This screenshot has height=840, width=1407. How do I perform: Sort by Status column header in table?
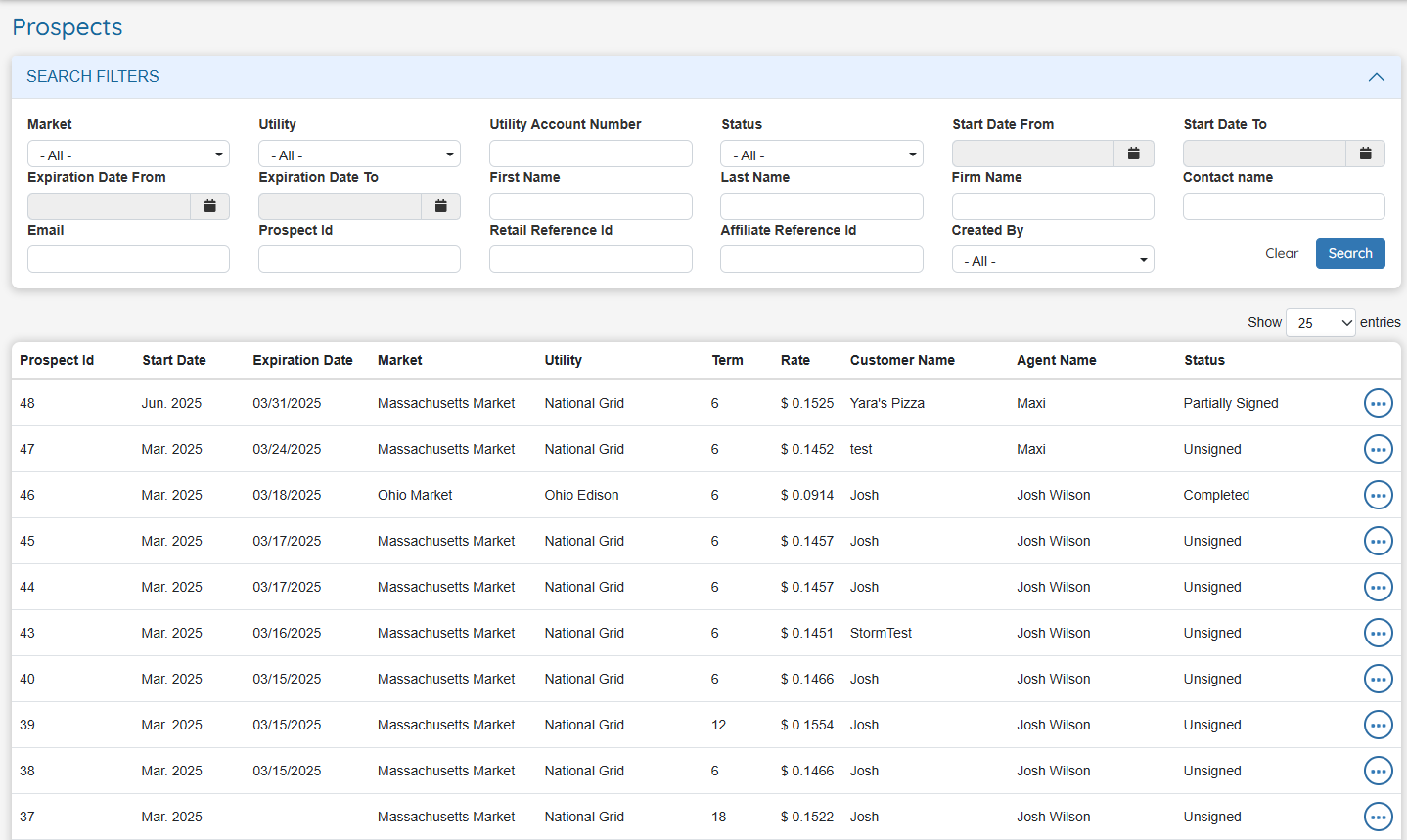pyautogui.click(x=1204, y=360)
